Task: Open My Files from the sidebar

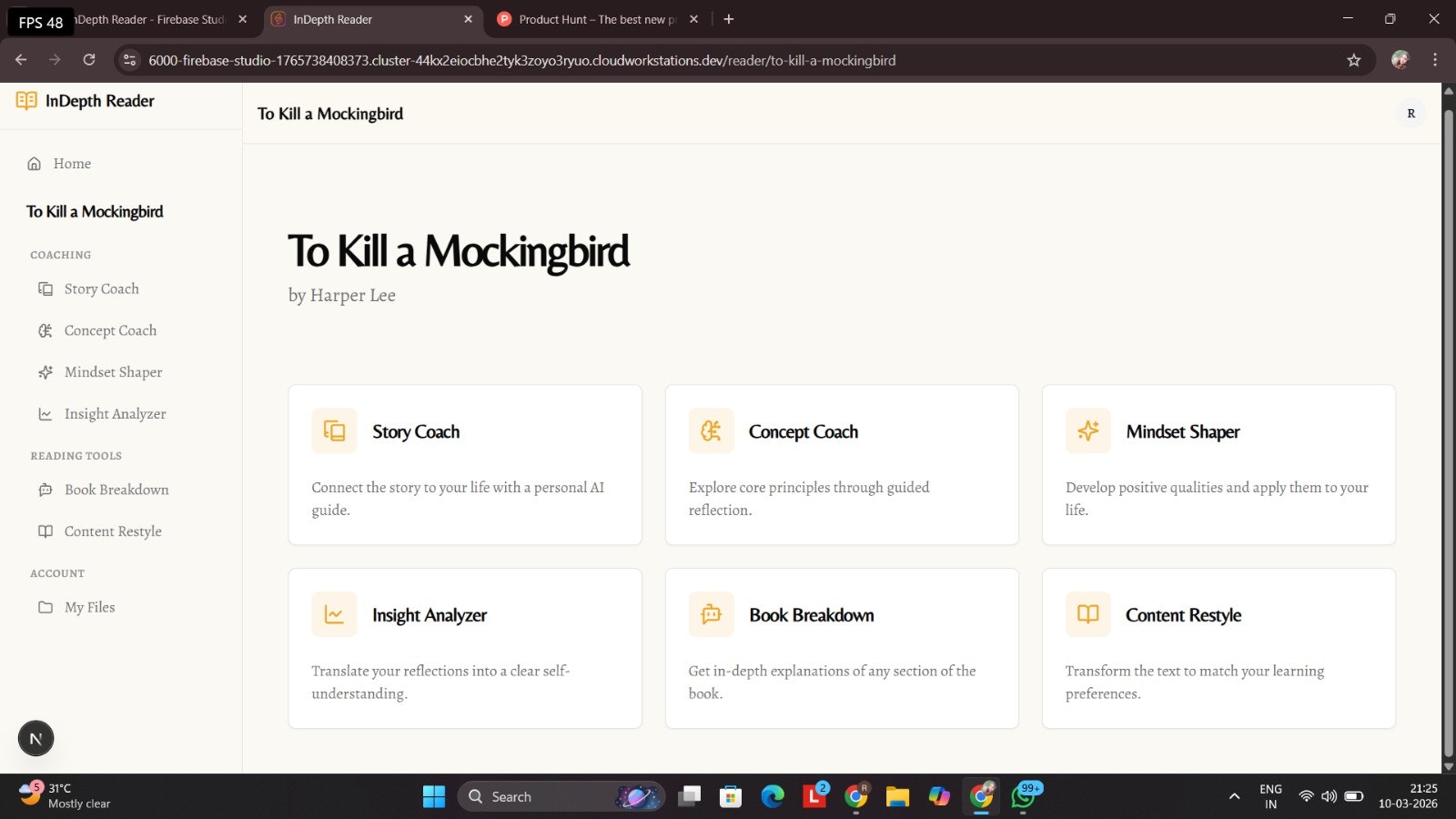Action: (x=89, y=607)
